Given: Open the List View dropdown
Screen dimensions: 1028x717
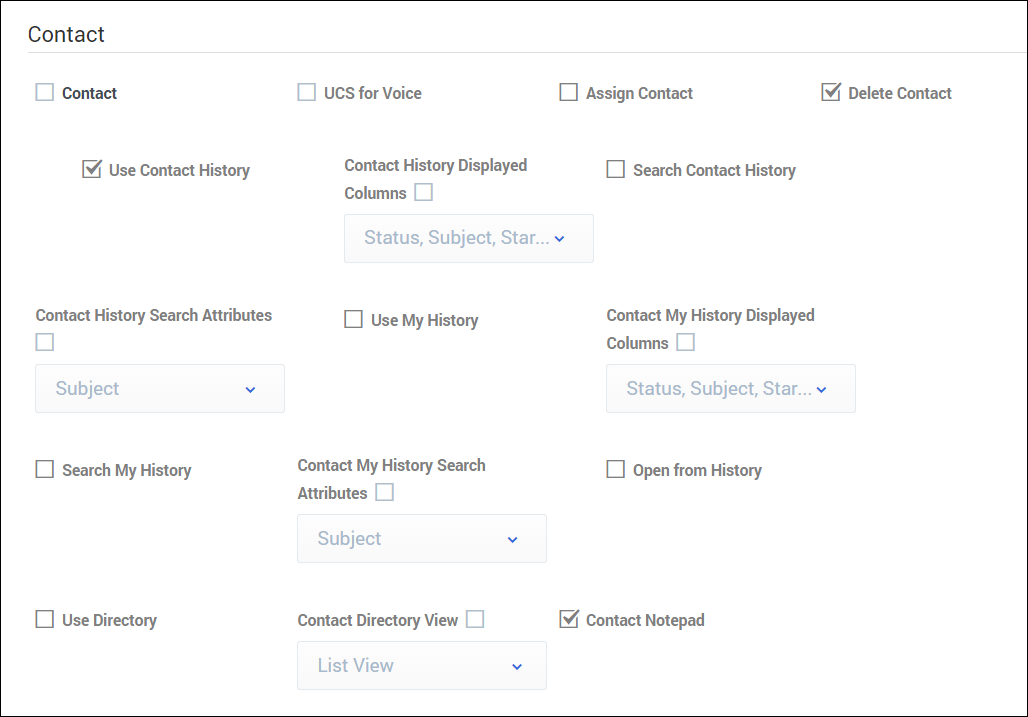Looking at the screenshot, I should [x=421, y=666].
